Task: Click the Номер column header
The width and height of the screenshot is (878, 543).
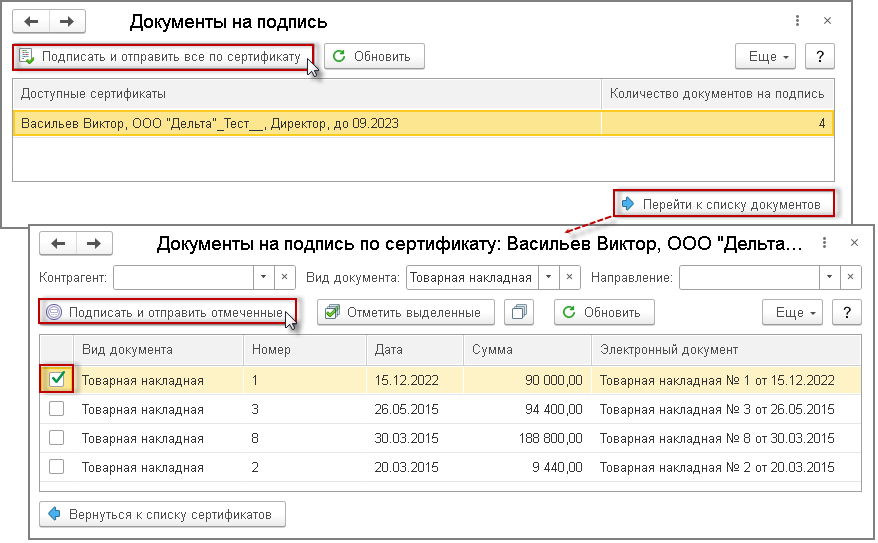Action: 305,350
